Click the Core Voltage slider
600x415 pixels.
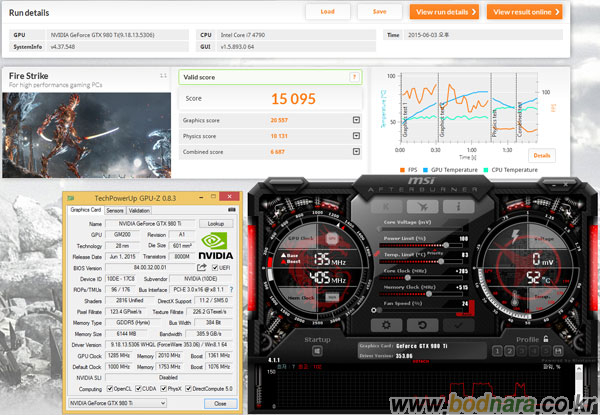tap(420, 229)
